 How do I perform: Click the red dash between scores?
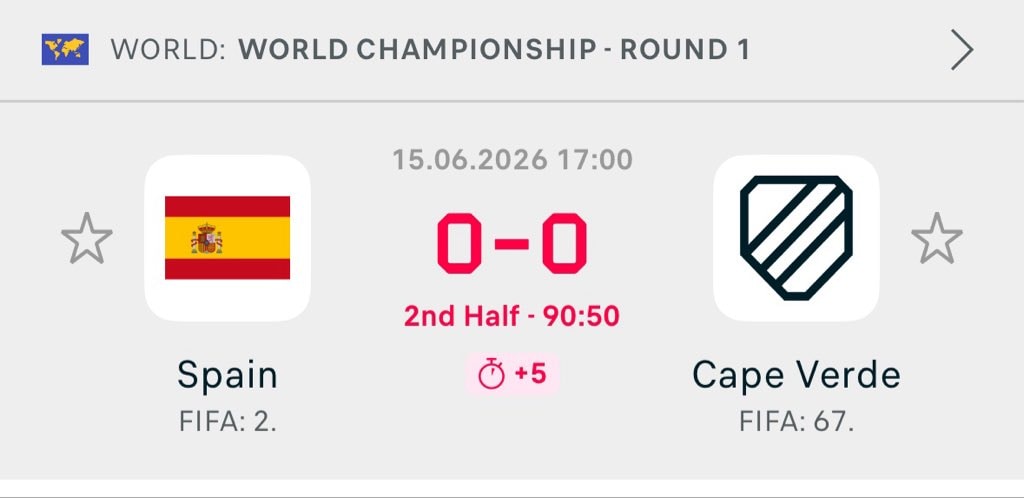pyautogui.click(x=512, y=244)
